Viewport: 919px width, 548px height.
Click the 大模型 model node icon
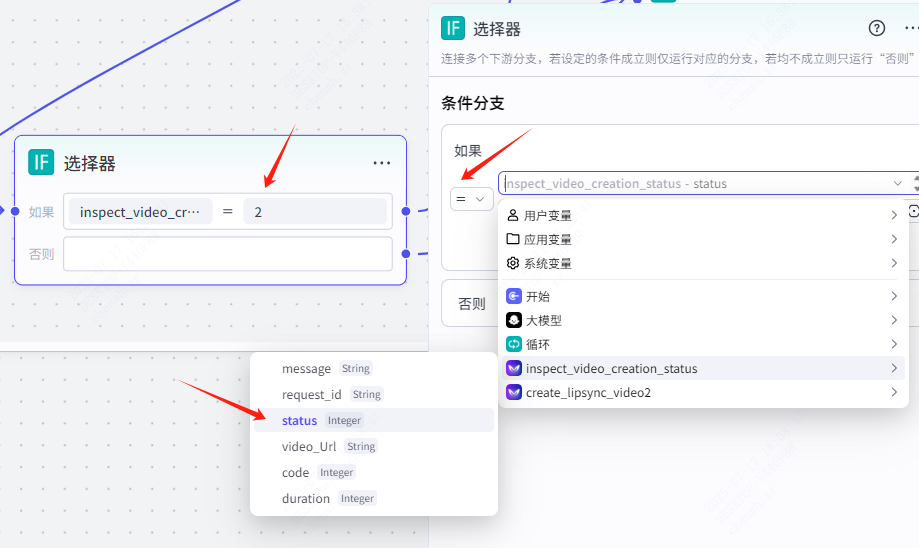click(514, 320)
